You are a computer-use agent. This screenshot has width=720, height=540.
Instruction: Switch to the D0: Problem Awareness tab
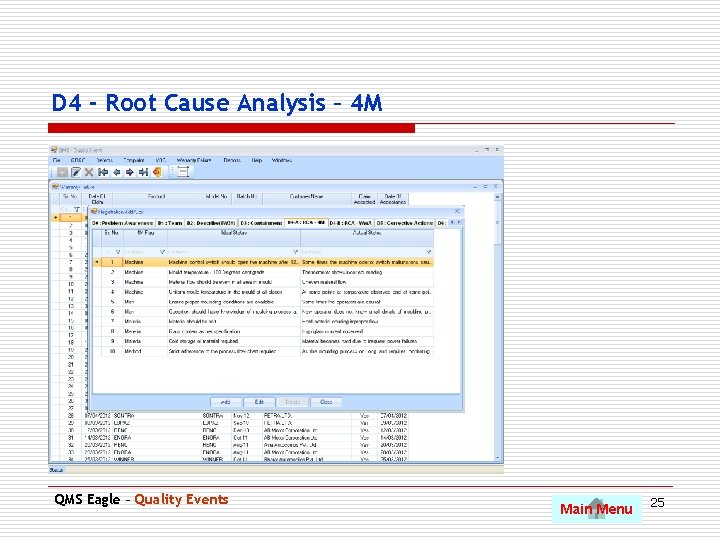point(122,223)
